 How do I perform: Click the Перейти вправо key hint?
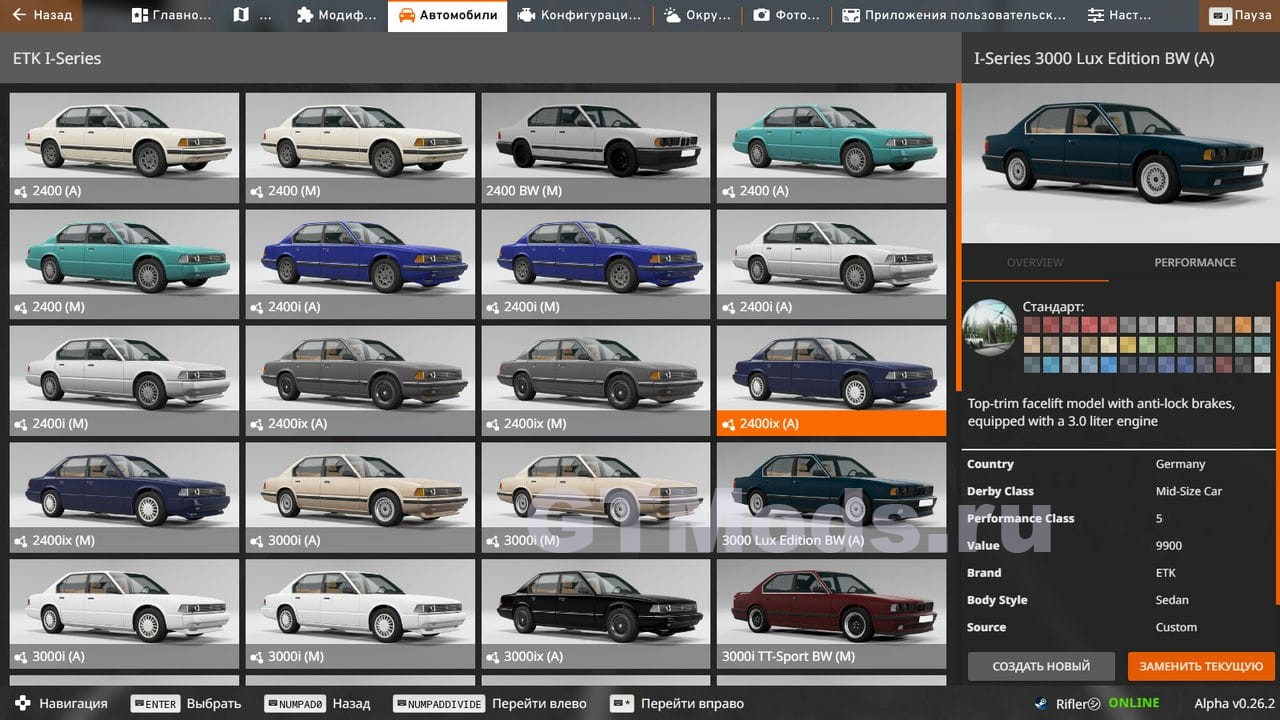point(676,703)
